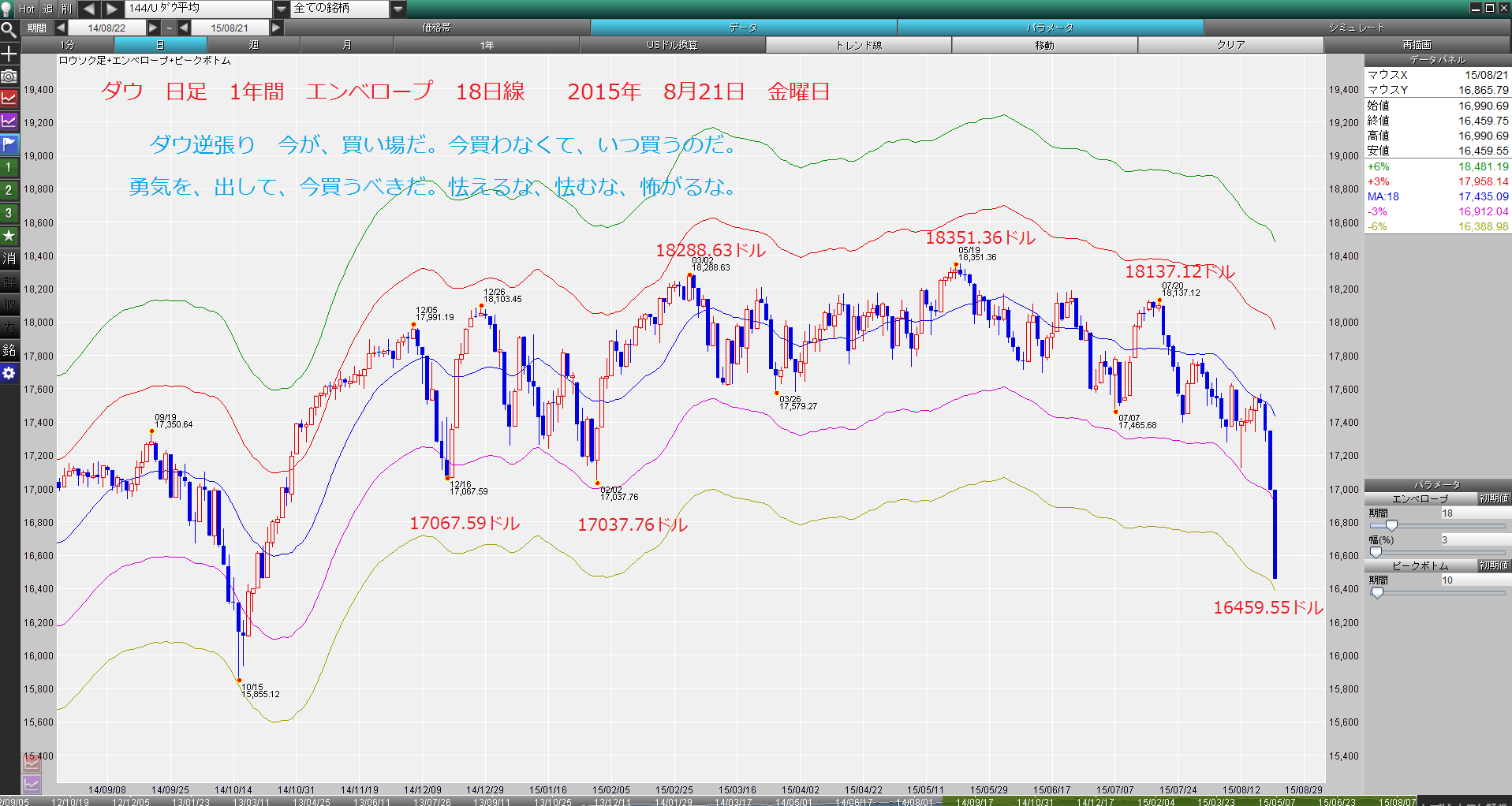Viewport: 1512px width, 806px height.
Task: Click the 消 erase button in sidebar
Action: point(9,259)
